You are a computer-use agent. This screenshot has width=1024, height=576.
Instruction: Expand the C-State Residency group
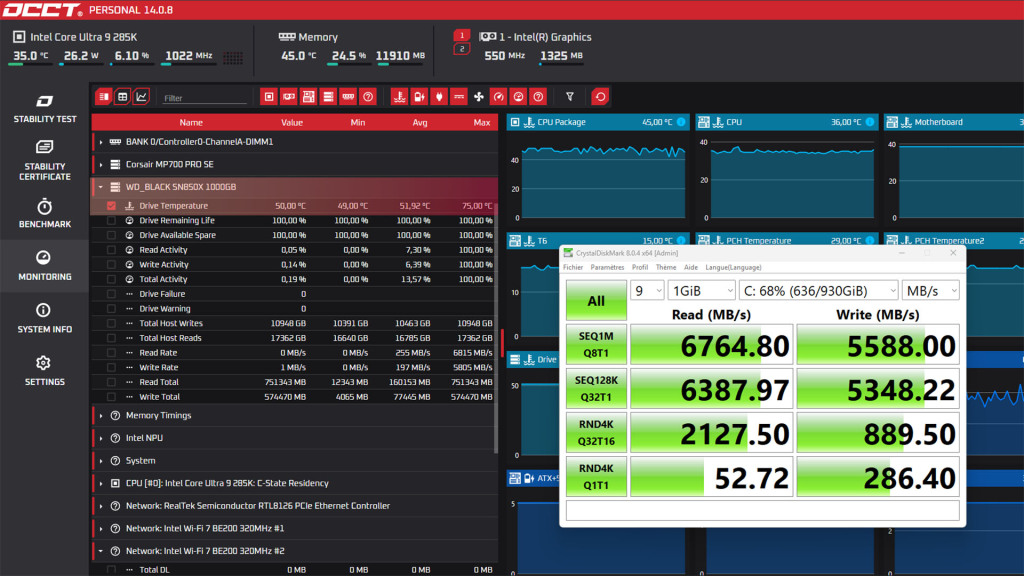(x=101, y=483)
